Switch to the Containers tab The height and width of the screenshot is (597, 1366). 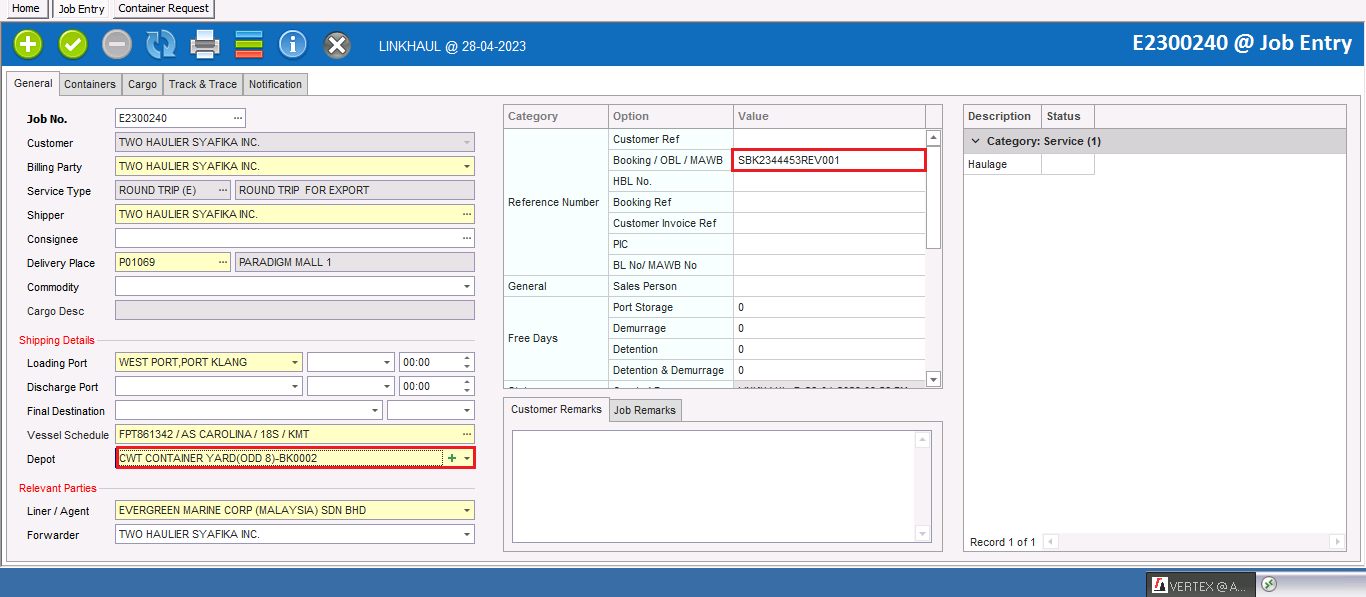[x=90, y=84]
